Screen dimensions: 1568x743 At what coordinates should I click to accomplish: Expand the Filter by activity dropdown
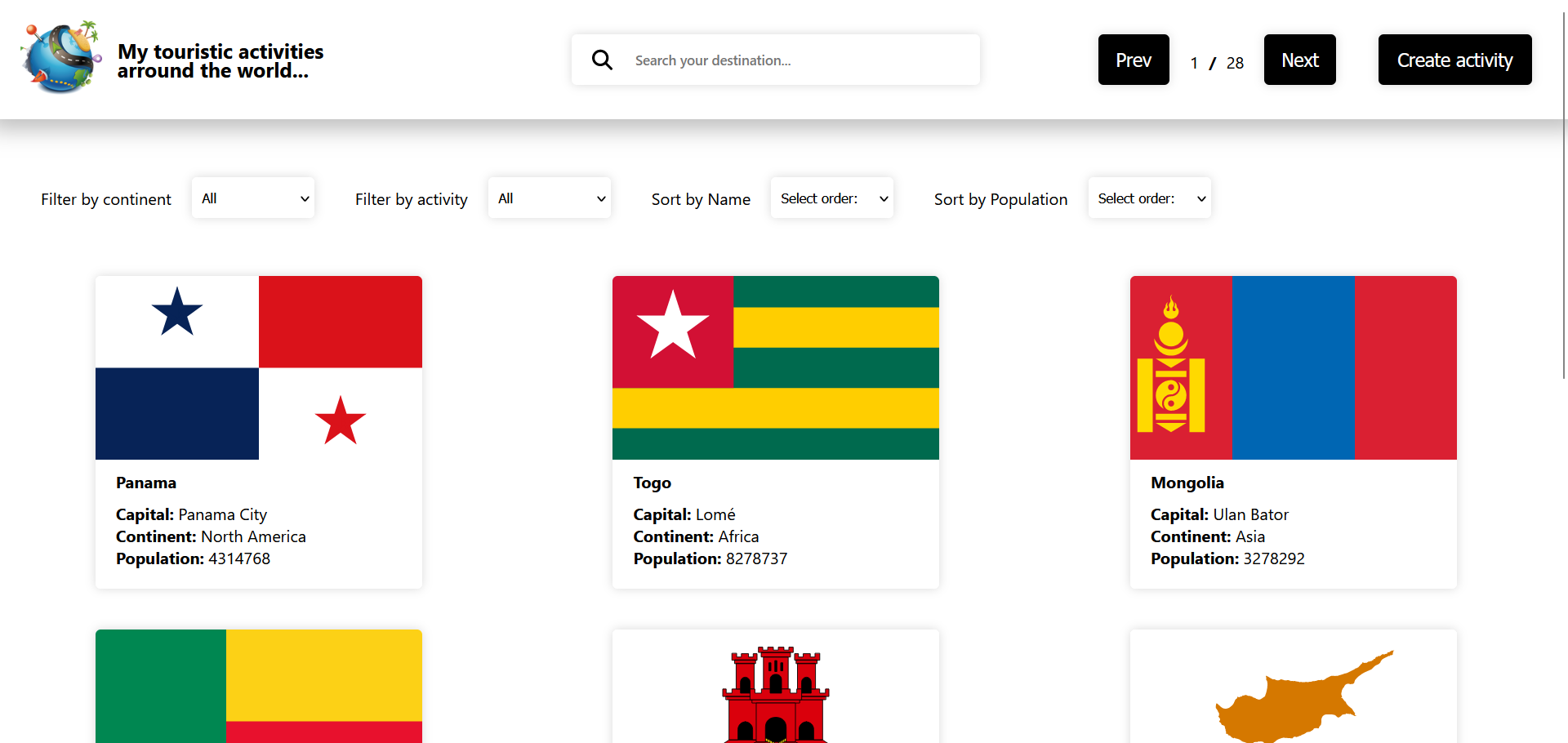pyautogui.click(x=550, y=198)
